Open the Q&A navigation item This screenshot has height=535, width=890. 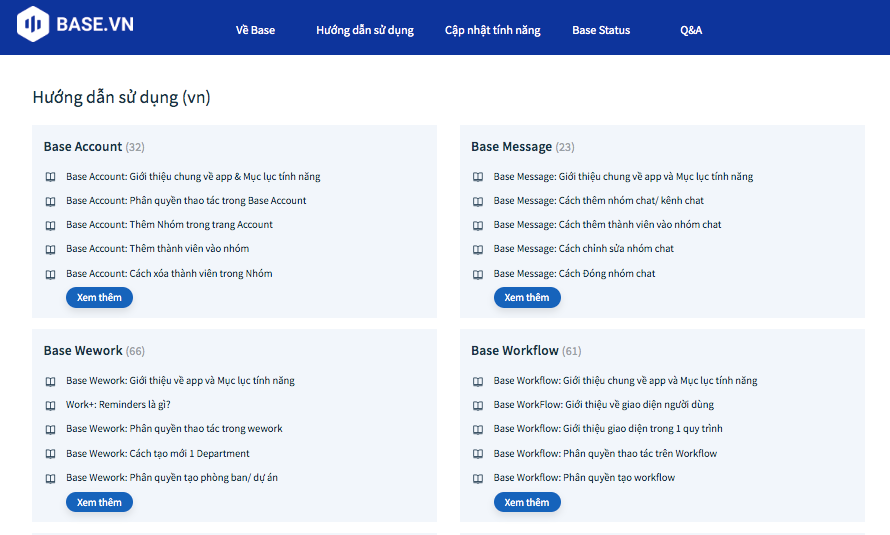tap(691, 30)
